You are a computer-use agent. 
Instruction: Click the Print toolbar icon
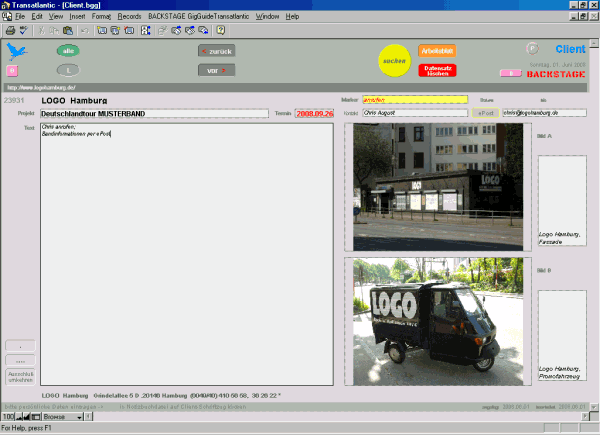(x=10, y=30)
